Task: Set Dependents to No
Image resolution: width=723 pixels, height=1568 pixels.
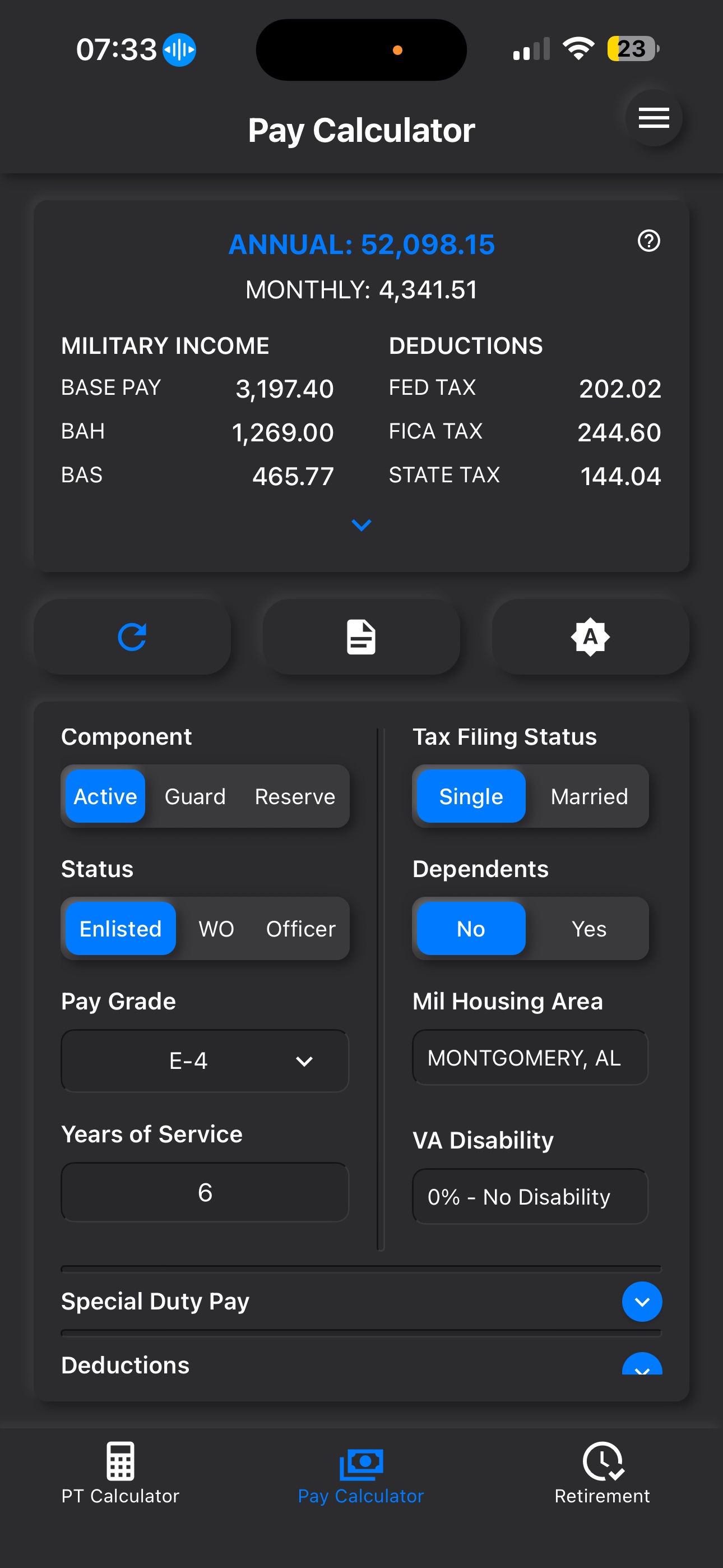Action: (x=471, y=929)
